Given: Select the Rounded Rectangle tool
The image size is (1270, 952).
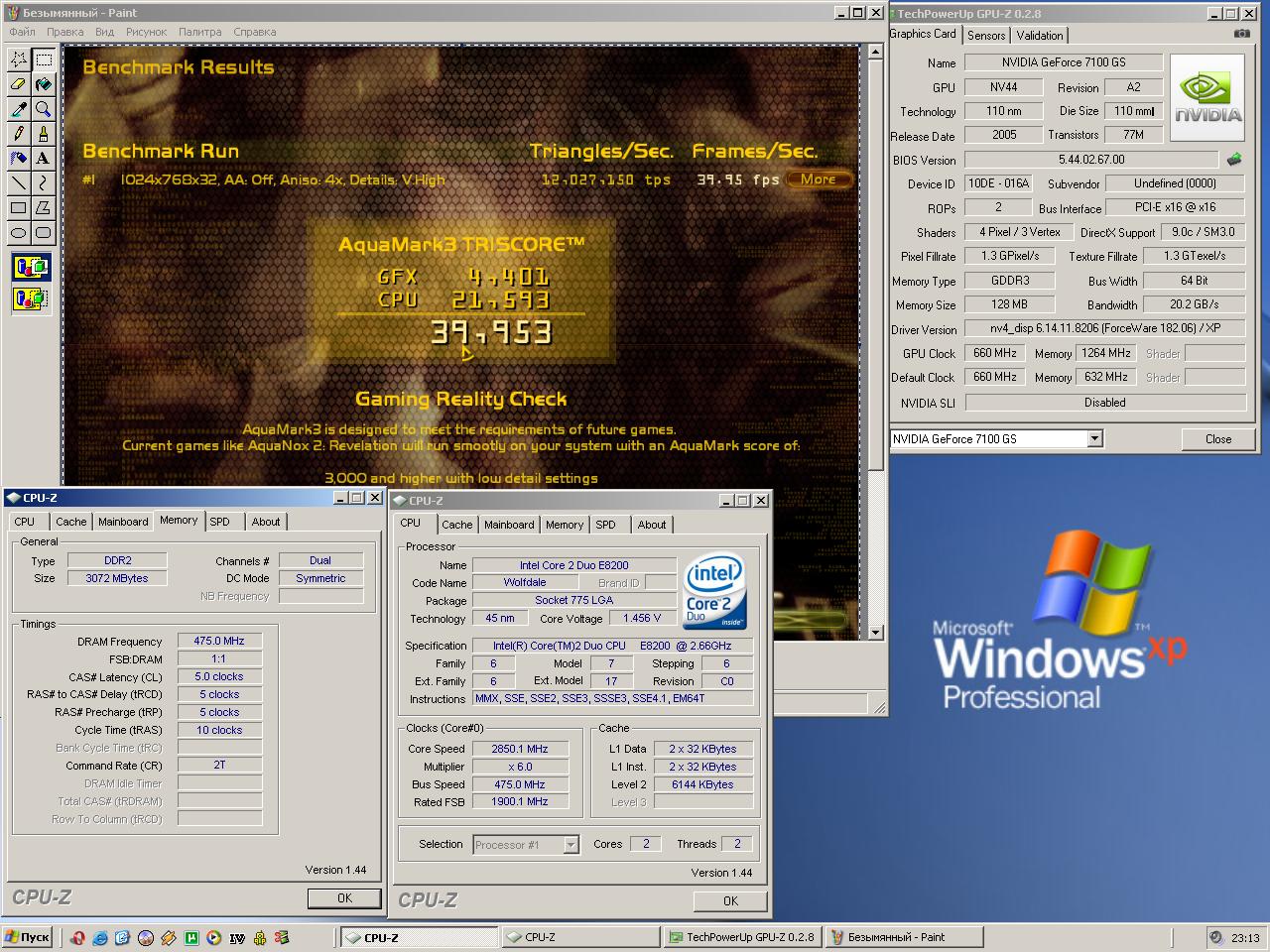Looking at the screenshot, I should pyautogui.click(x=44, y=233).
